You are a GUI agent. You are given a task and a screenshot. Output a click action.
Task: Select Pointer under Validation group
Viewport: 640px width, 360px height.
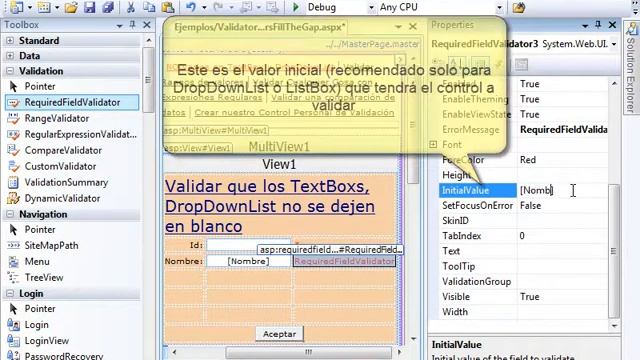40,87
